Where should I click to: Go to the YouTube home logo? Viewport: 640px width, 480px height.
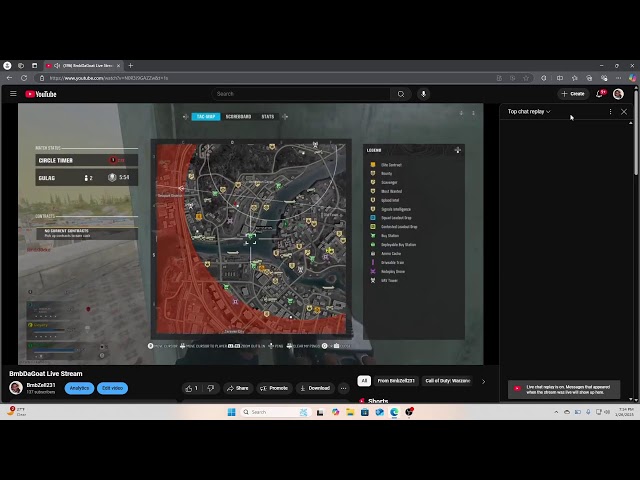coord(41,94)
